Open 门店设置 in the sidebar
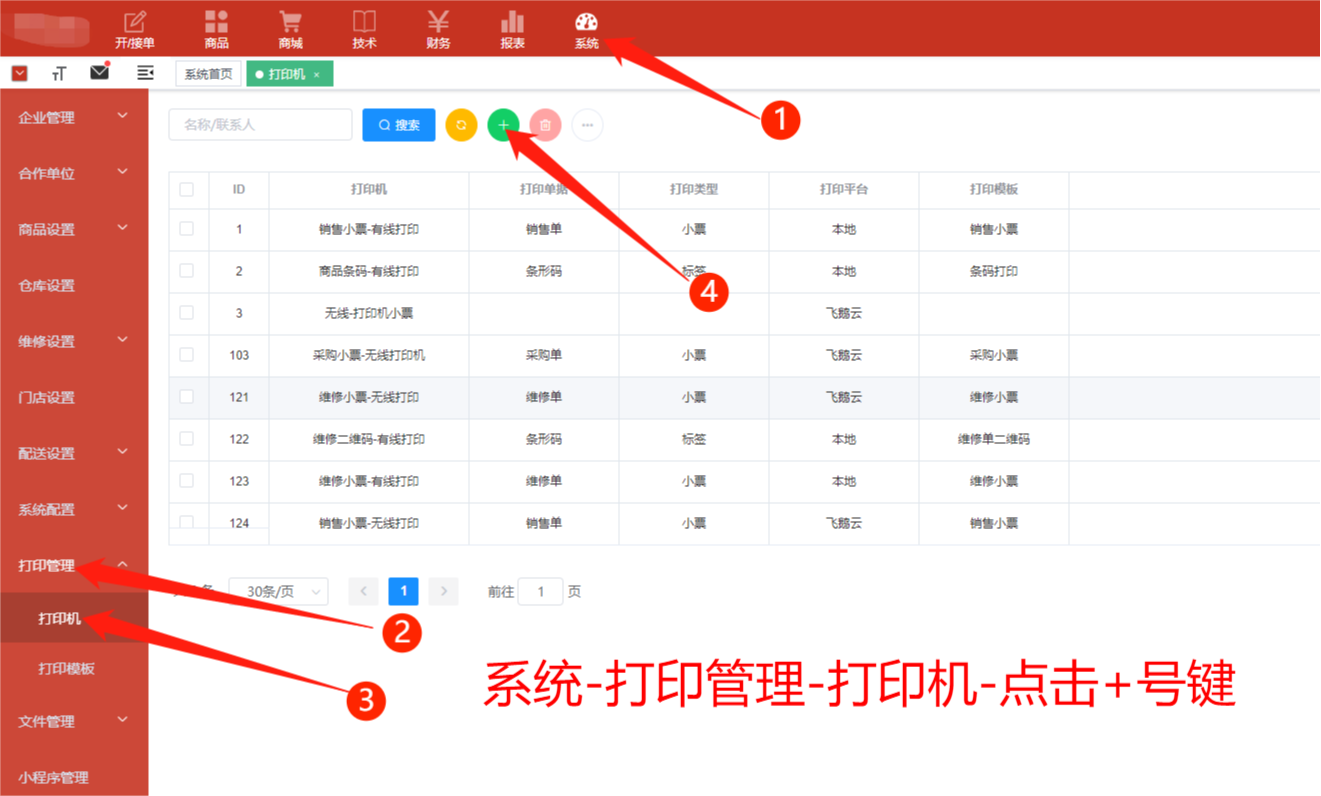This screenshot has height=796, width=1321. click(74, 397)
